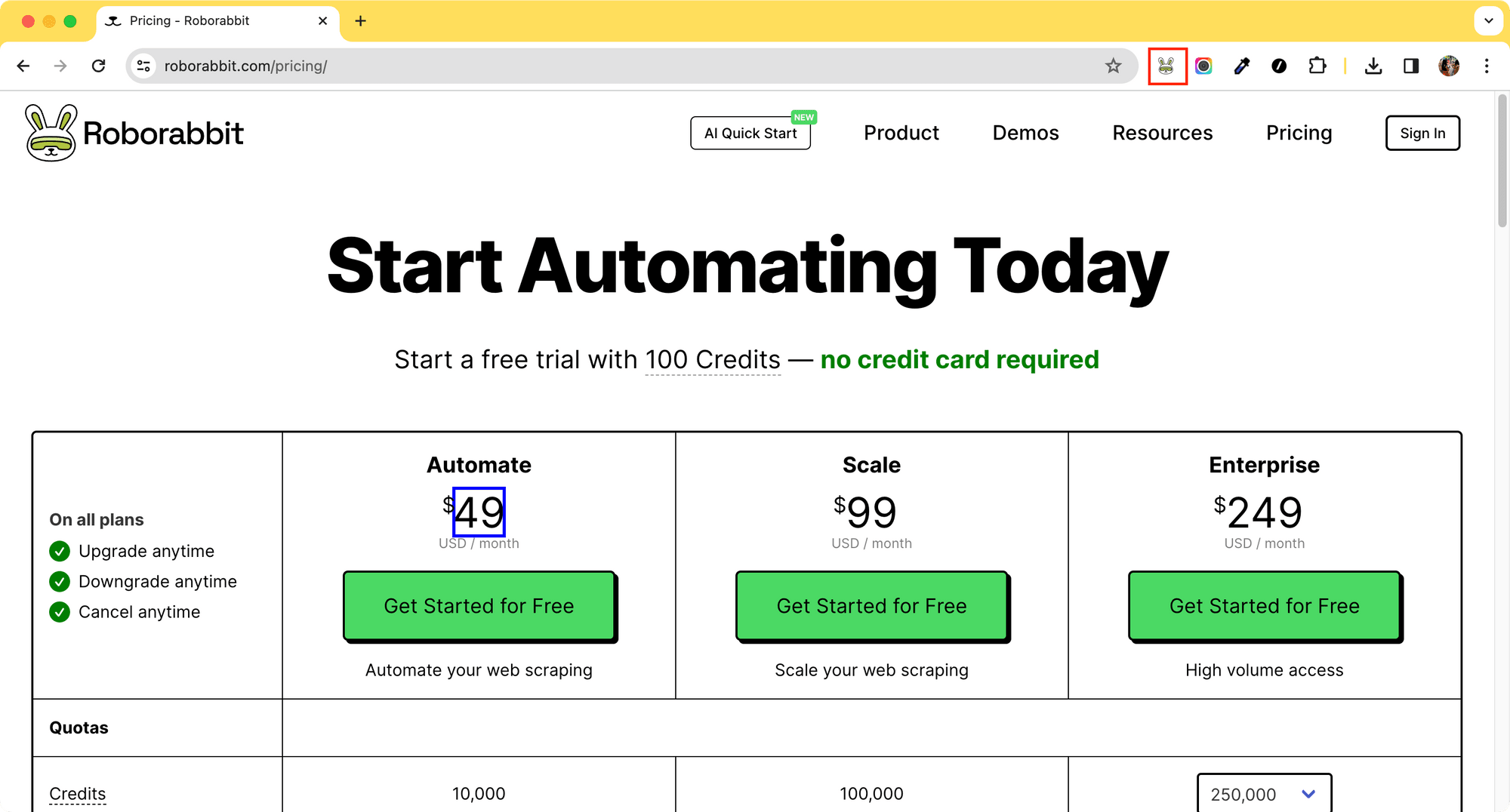Click Get Started for Free under Scale

(871, 606)
